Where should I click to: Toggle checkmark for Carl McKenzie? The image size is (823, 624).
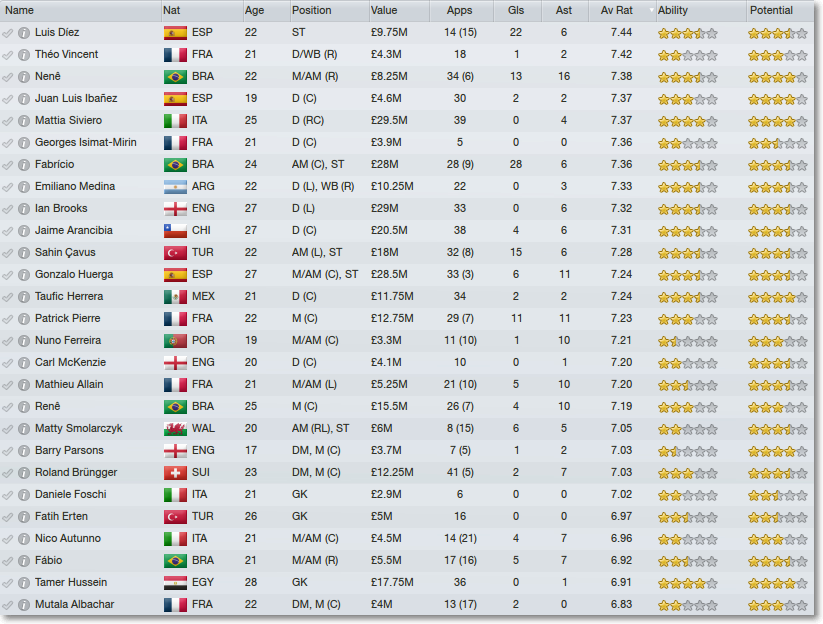tap(7, 363)
